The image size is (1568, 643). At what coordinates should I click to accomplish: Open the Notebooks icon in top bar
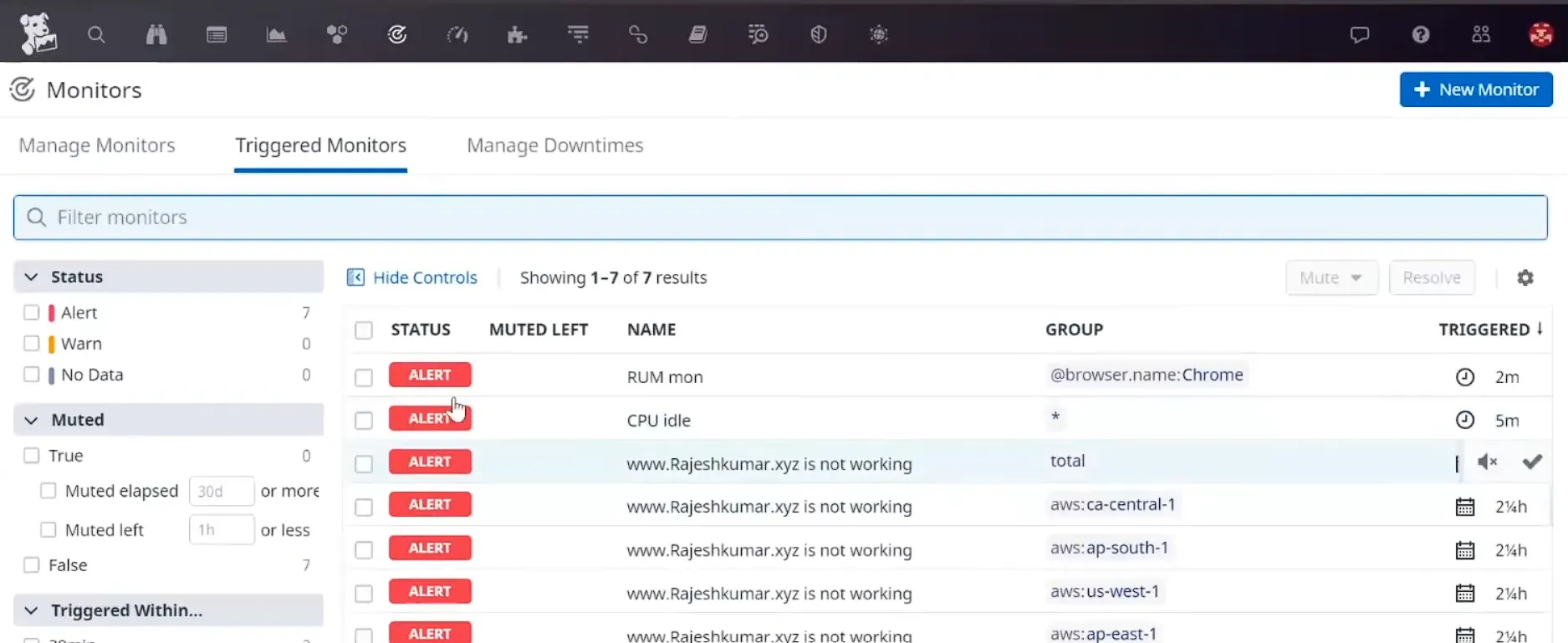(x=698, y=34)
